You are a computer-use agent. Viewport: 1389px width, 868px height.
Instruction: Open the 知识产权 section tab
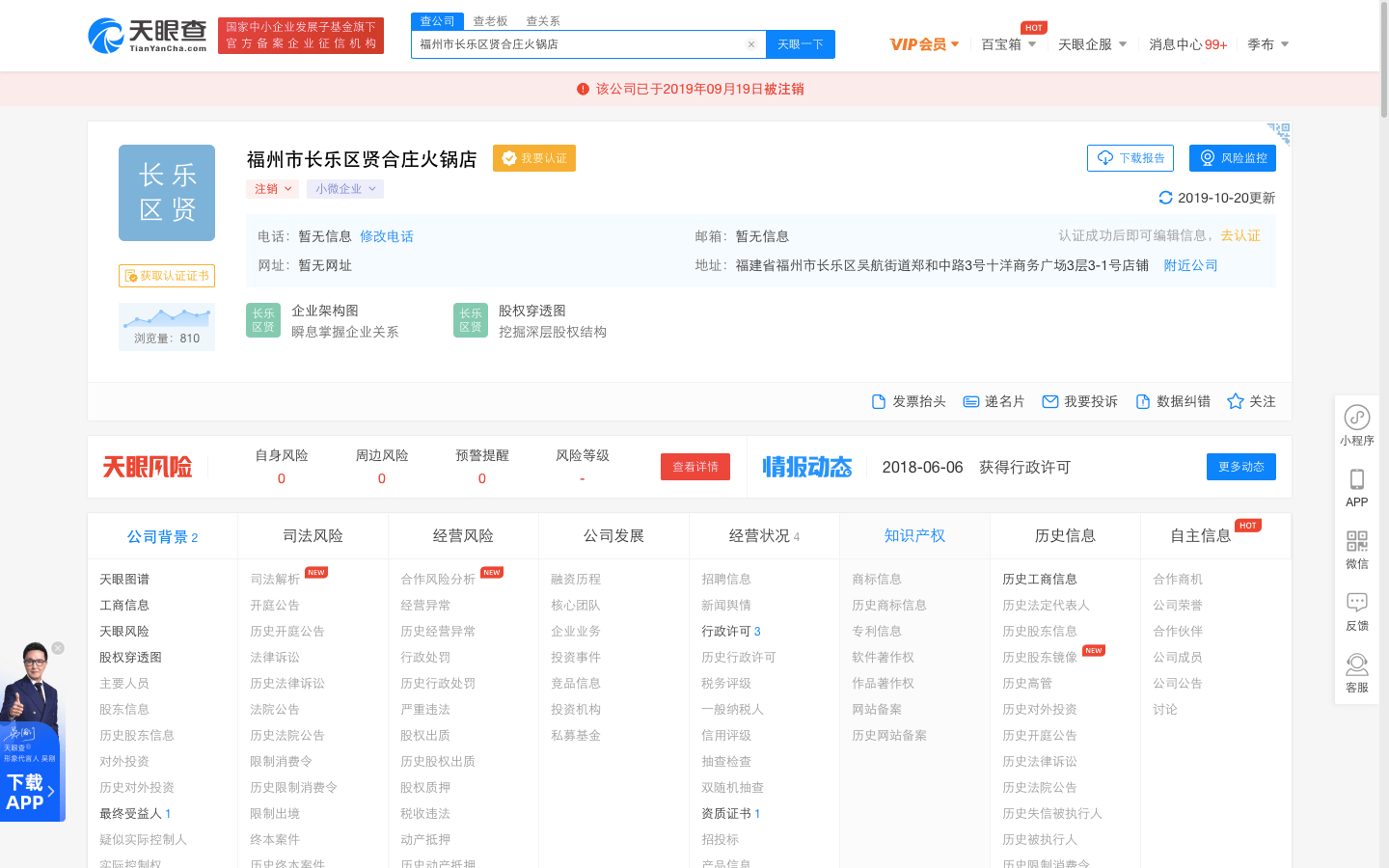click(x=914, y=535)
